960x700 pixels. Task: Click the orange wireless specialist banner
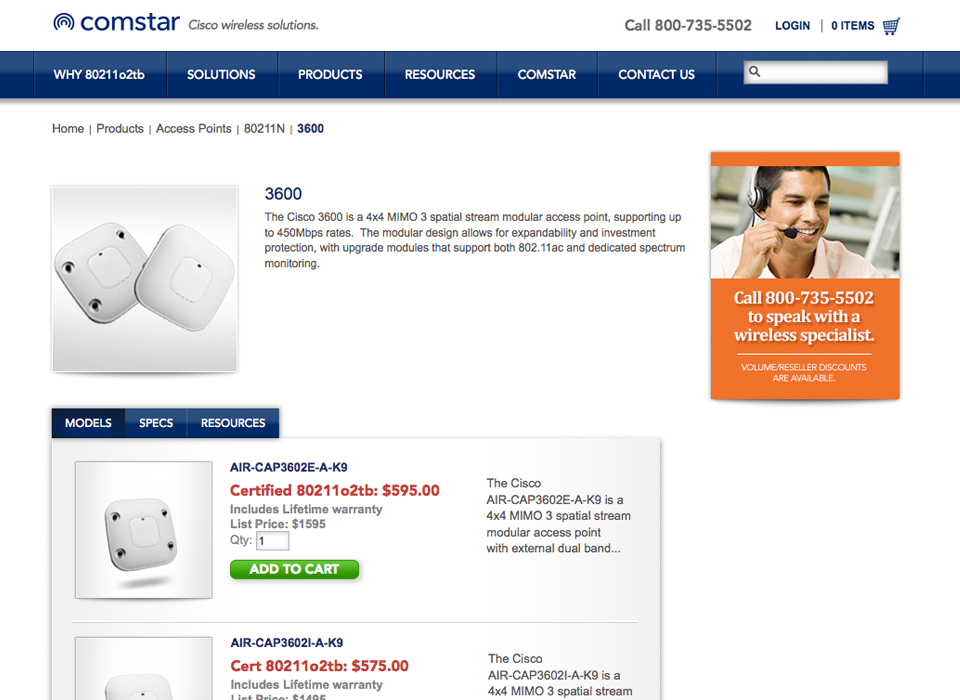click(804, 276)
